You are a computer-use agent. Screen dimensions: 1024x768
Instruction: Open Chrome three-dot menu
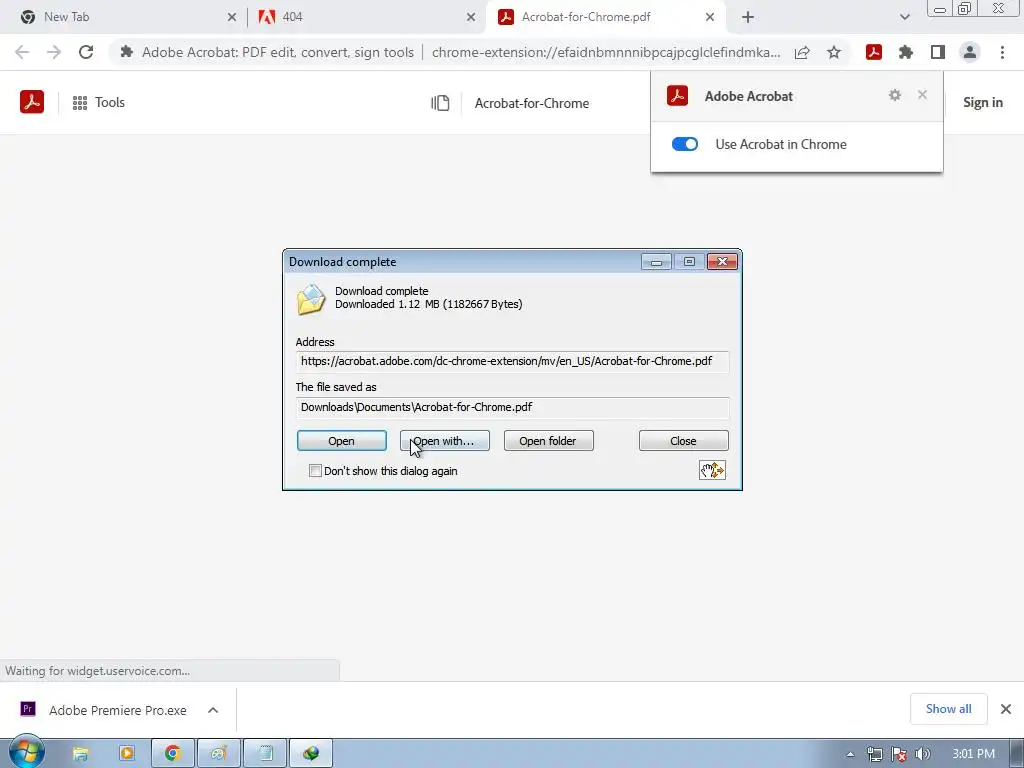(x=1002, y=52)
